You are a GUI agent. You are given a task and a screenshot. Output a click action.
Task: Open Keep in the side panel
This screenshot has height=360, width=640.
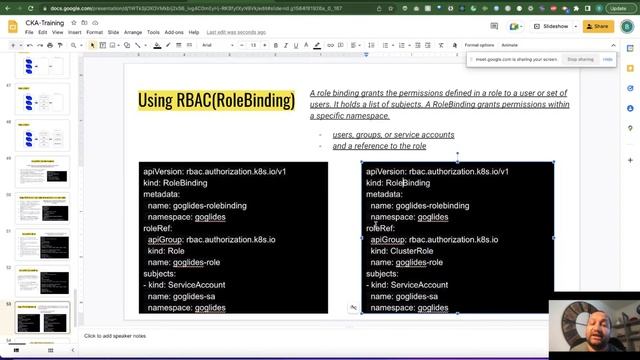pos(630,68)
